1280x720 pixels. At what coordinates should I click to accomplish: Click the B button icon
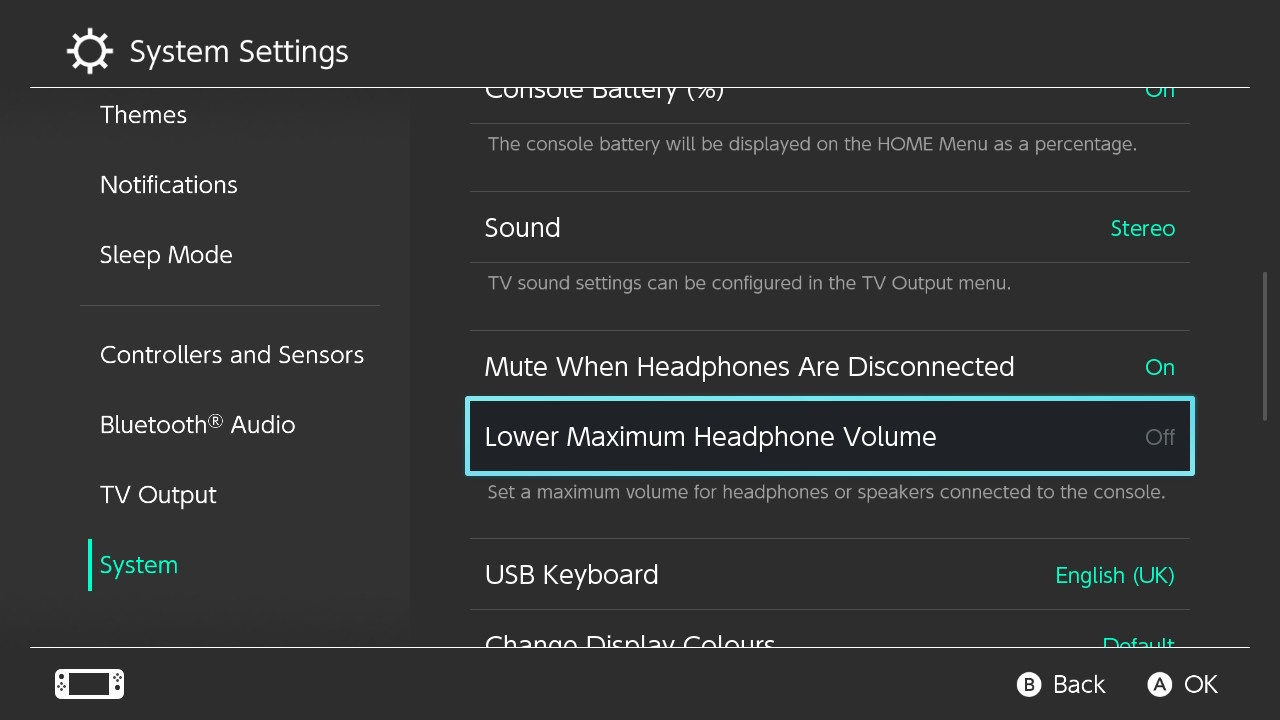click(x=1029, y=684)
